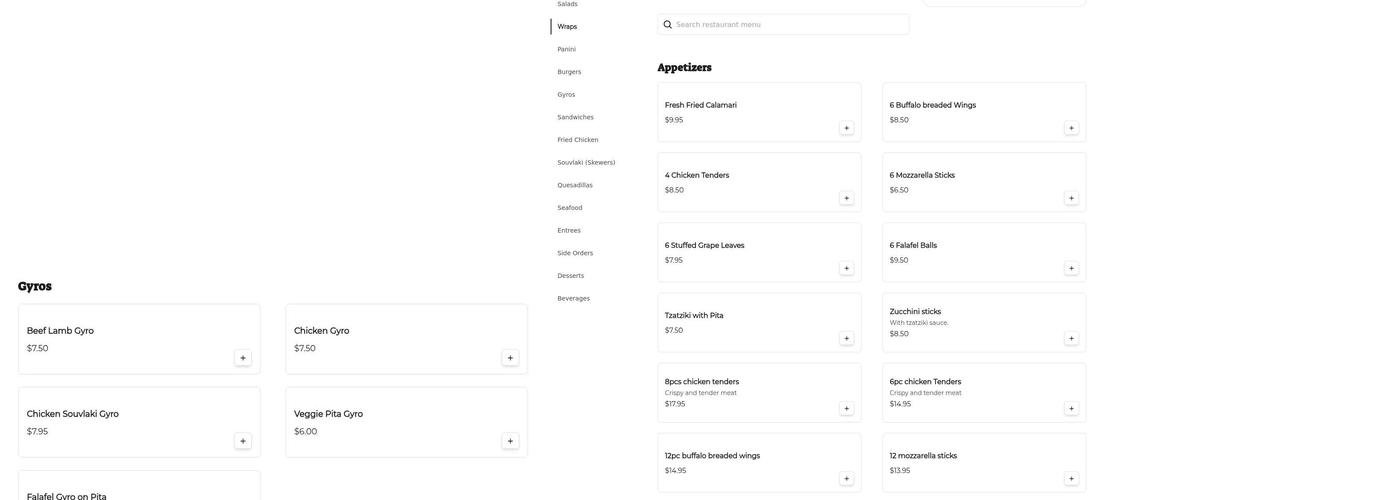Click plus icon for Chicken Souvlaki Gyro
Viewport: 1400px width, 500px height.
pyautogui.click(x=243, y=441)
